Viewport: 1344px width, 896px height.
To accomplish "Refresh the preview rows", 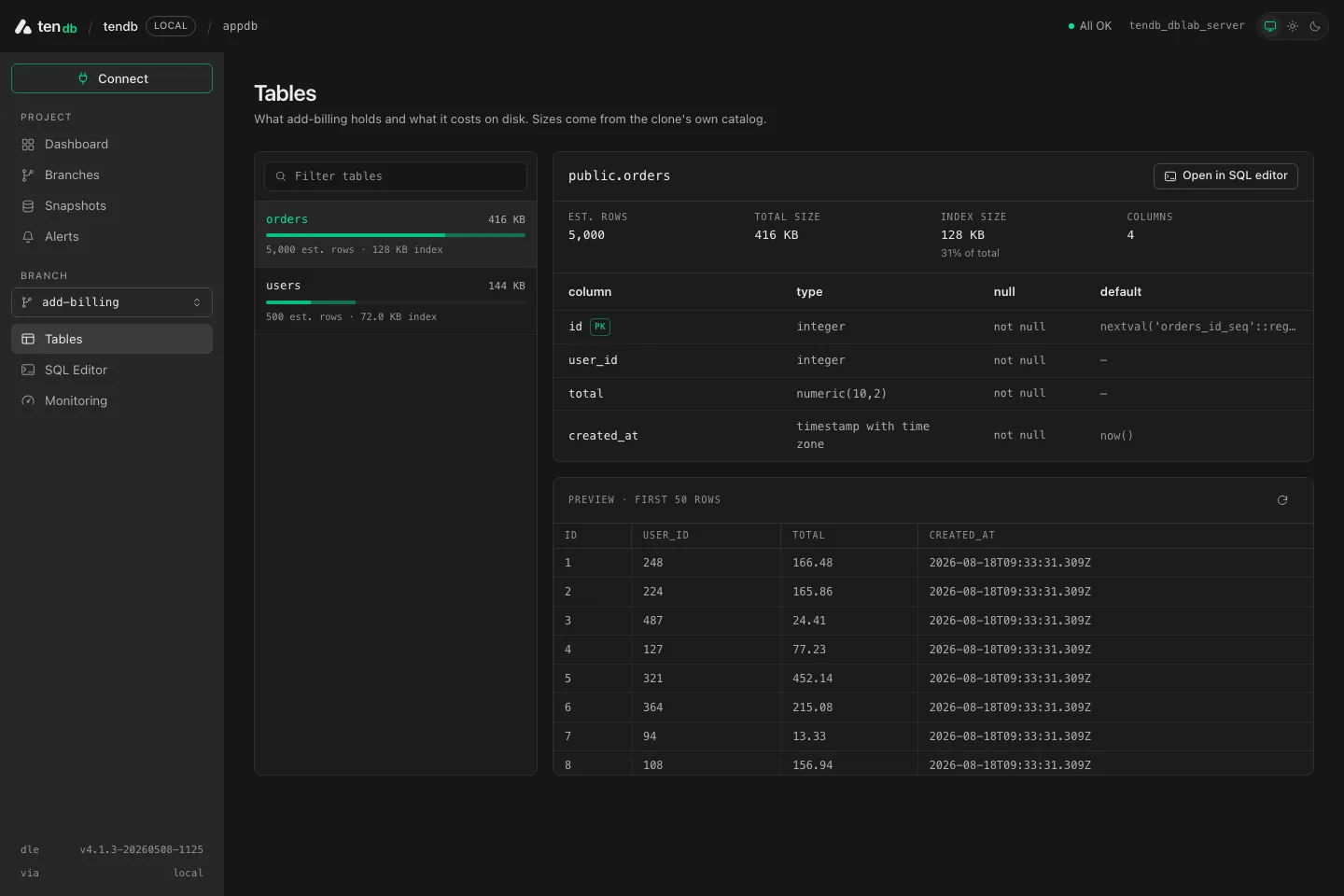I will (1282, 500).
